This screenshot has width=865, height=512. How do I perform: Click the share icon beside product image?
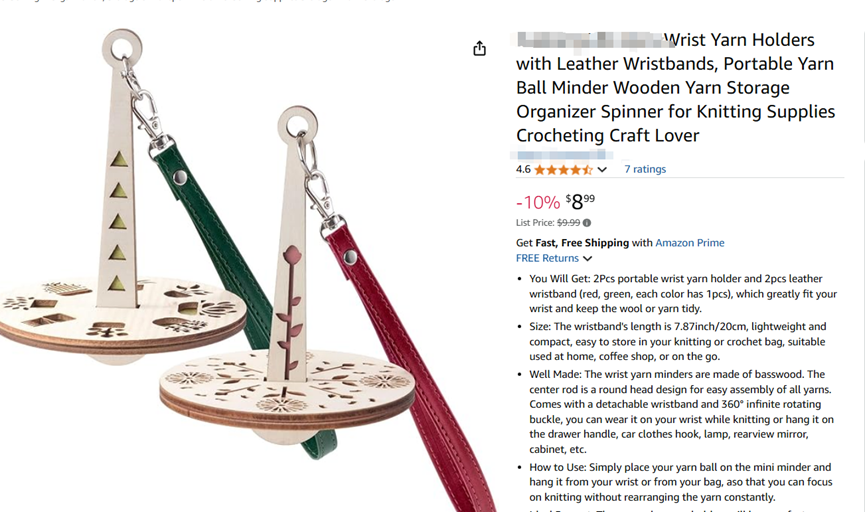[479, 49]
